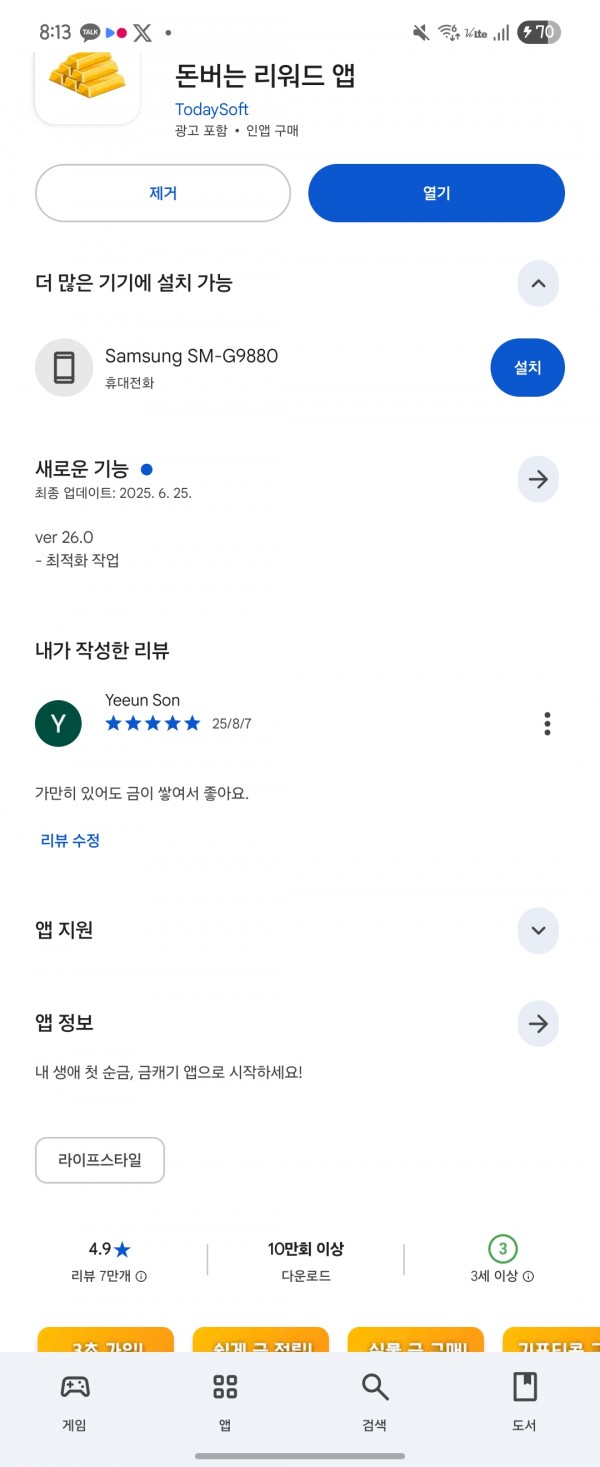Viewport: 600px width, 1467px height.
Task: Tap the 제거 uninstall button
Action: pyautogui.click(x=163, y=193)
